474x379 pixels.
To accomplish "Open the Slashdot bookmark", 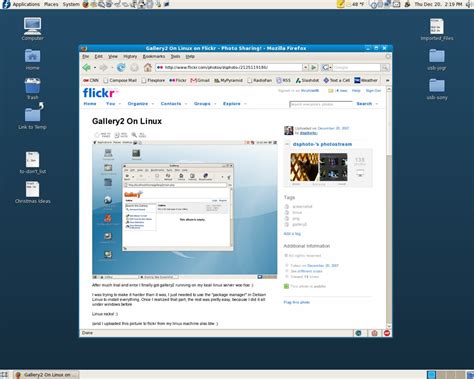I will (x=307, y=80).
